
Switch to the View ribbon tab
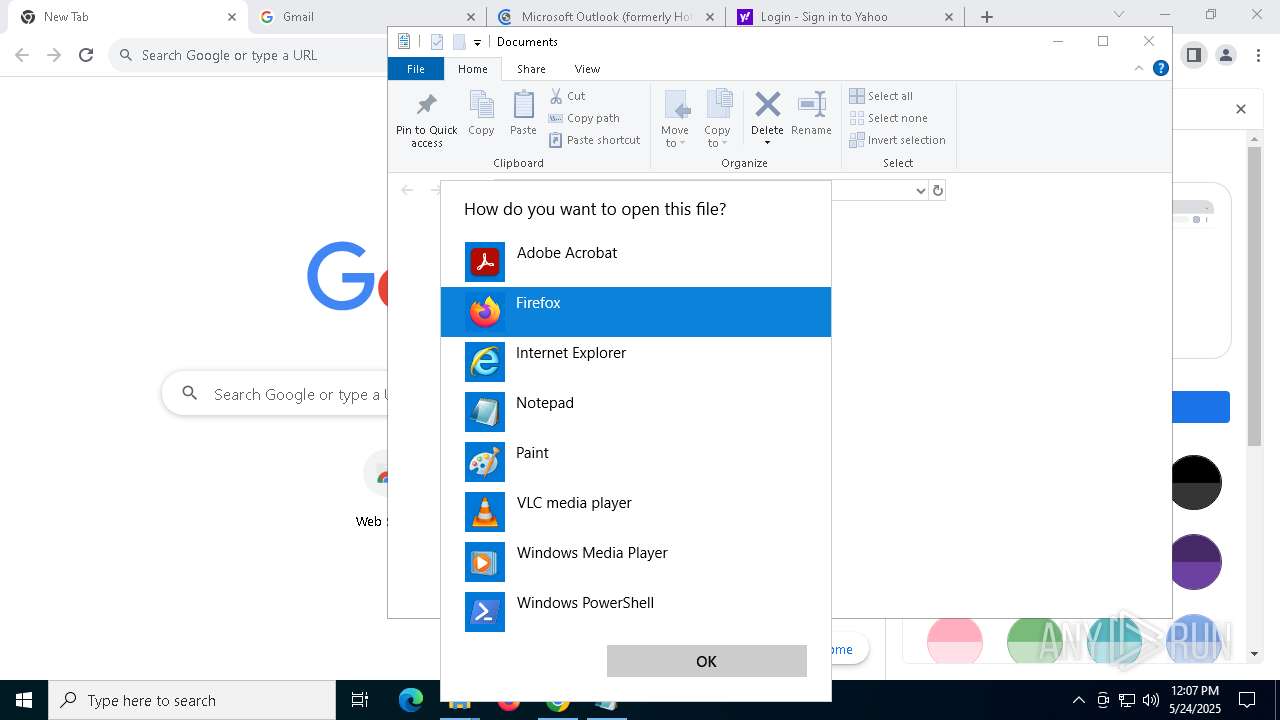click(587, 69)
